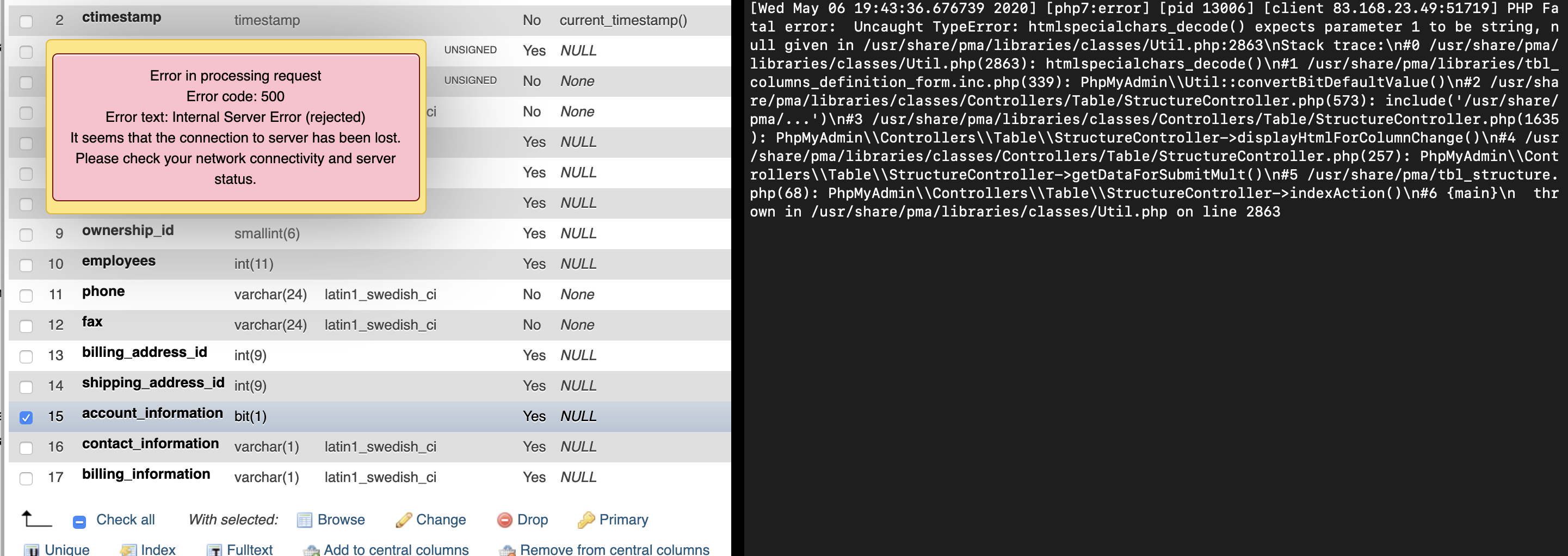Click the Fulltext icon
Image resolution: width=1568 pixels, height=556 pixels.
[215, 550]
